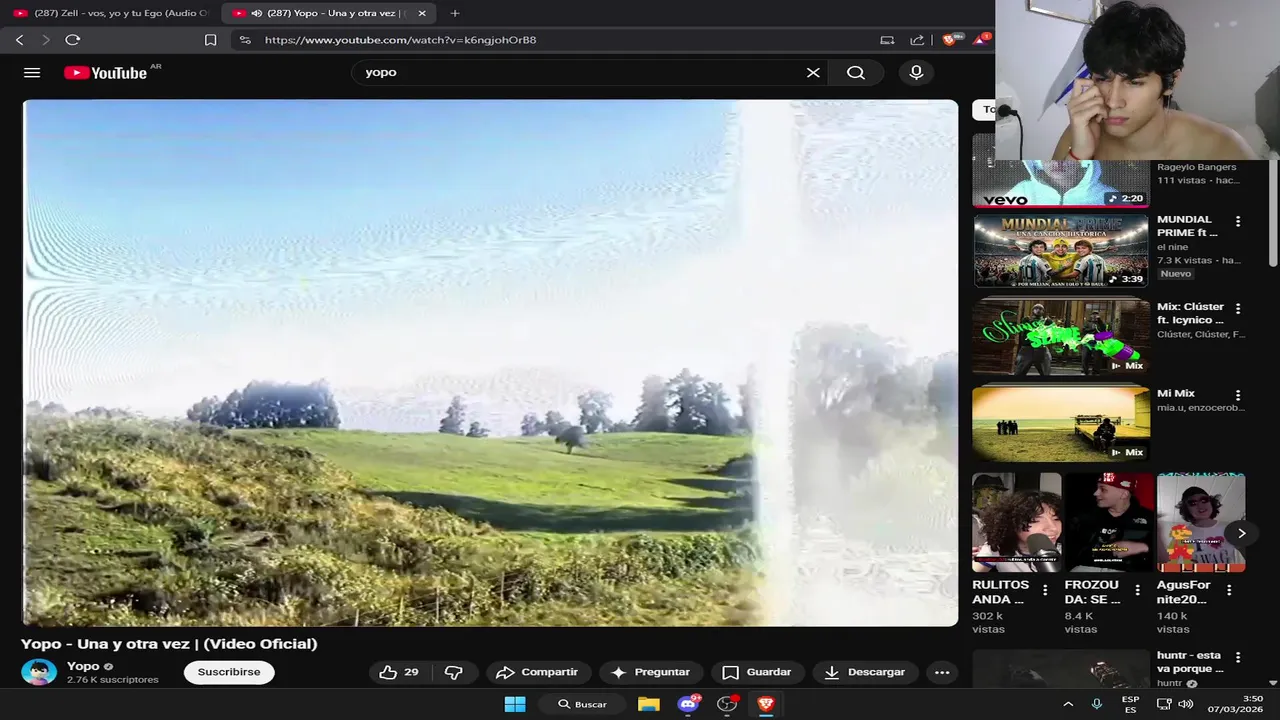Screen dimensions: 1280x720
Task: Open RULITOS ANDA short thumbnail
Action: (x=1017, y=522)
